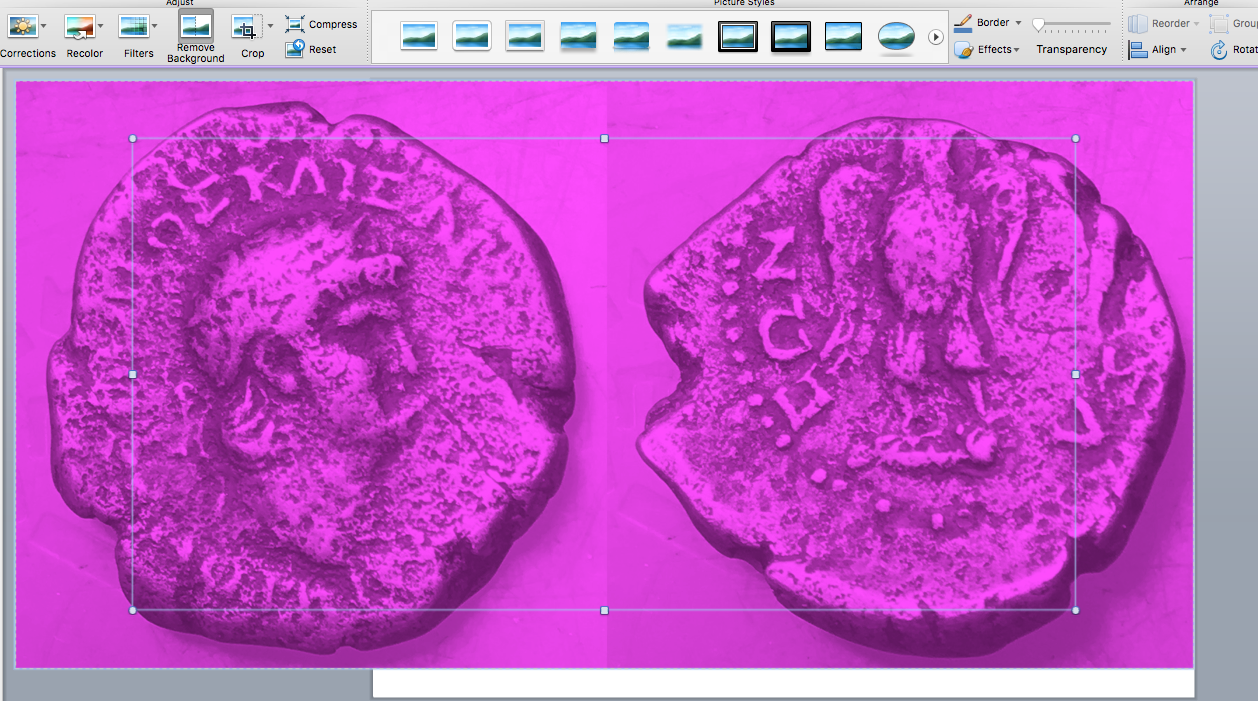This screenshot has height=701, width=1258.
Task: Expand the Crop dropdown arrow
Action: [x=270, y=26]
